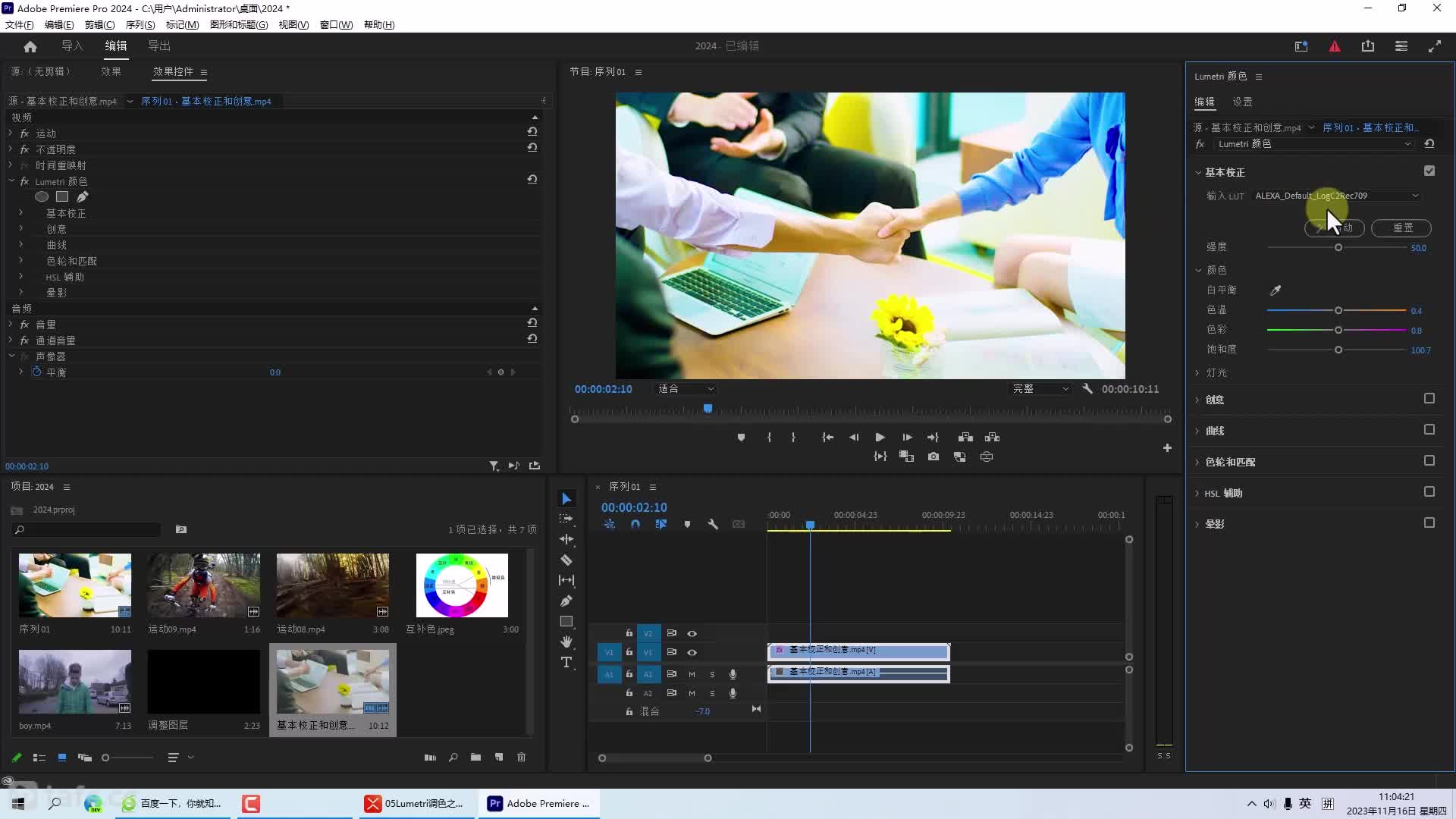Step forward one frame
Viewport: 1456px width, 819px height.
tap(907, 438)
